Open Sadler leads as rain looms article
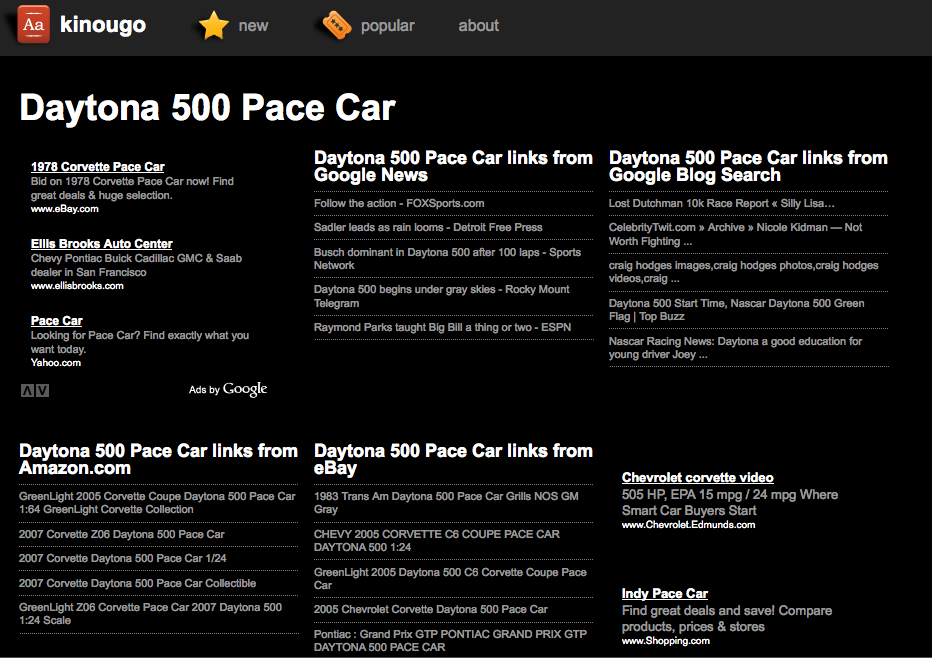This screenshot has height=658, width=932. point(428,227)
